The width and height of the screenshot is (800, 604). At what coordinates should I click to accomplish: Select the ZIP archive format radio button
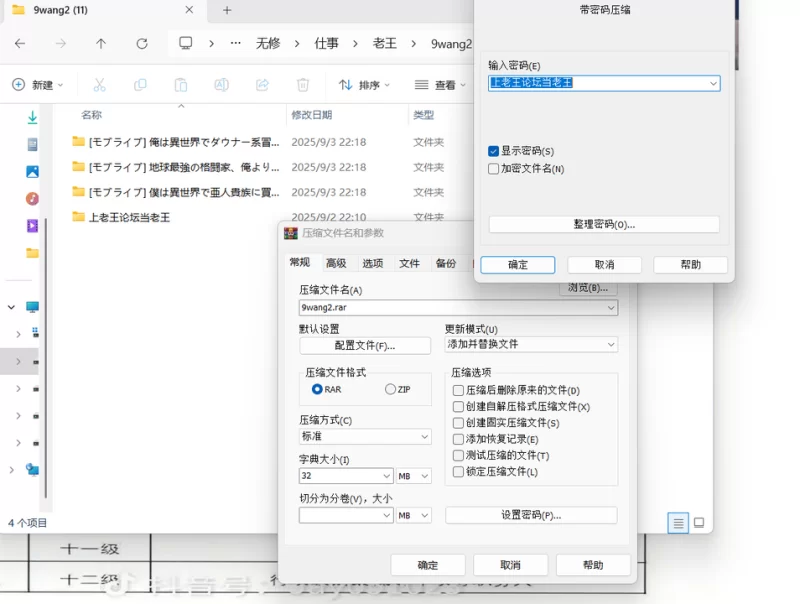(x=390, y=389)
